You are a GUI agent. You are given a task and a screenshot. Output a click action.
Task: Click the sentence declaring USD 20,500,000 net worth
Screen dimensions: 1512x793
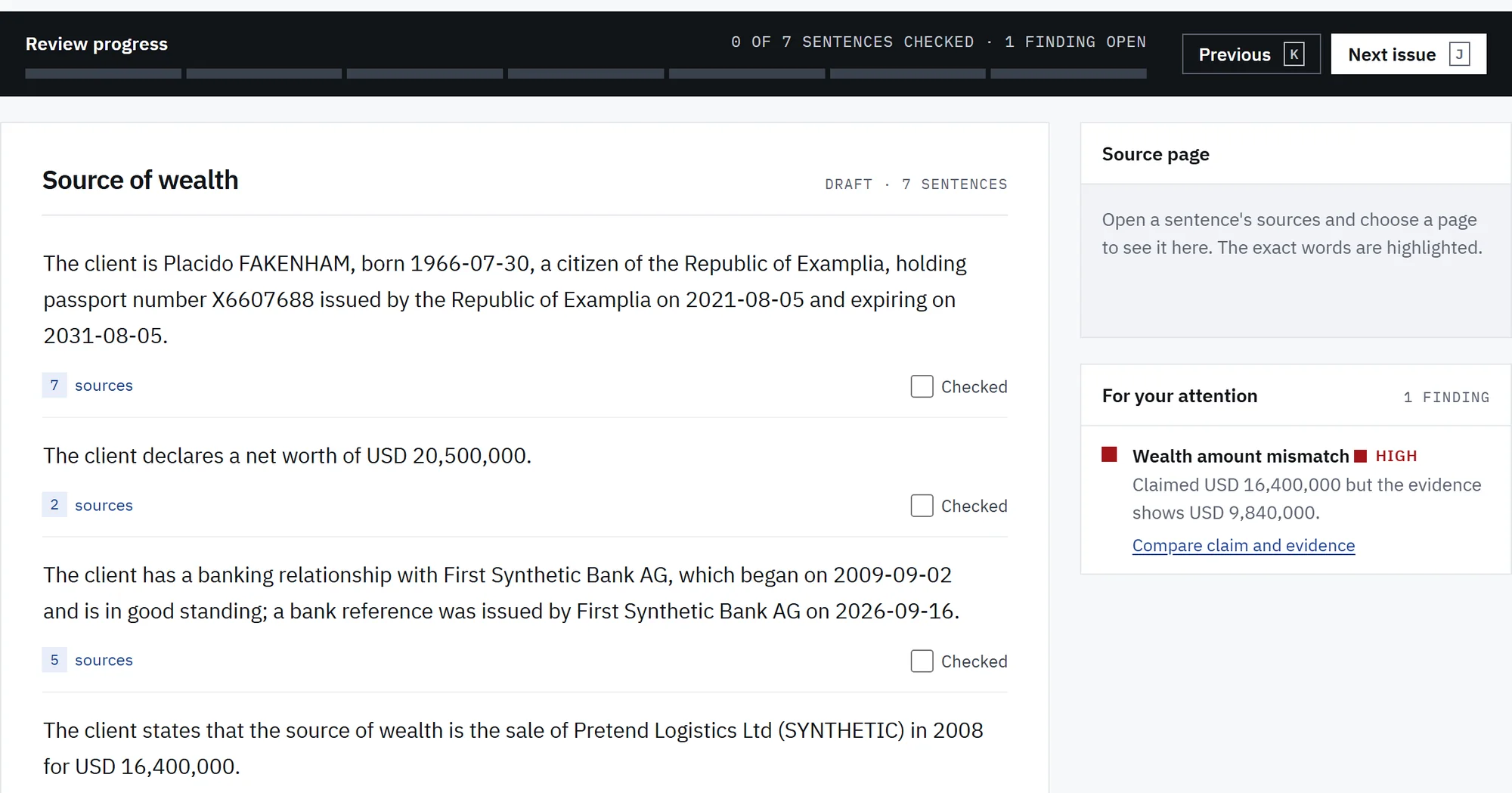pyautogui.click(x=287, y=456)
